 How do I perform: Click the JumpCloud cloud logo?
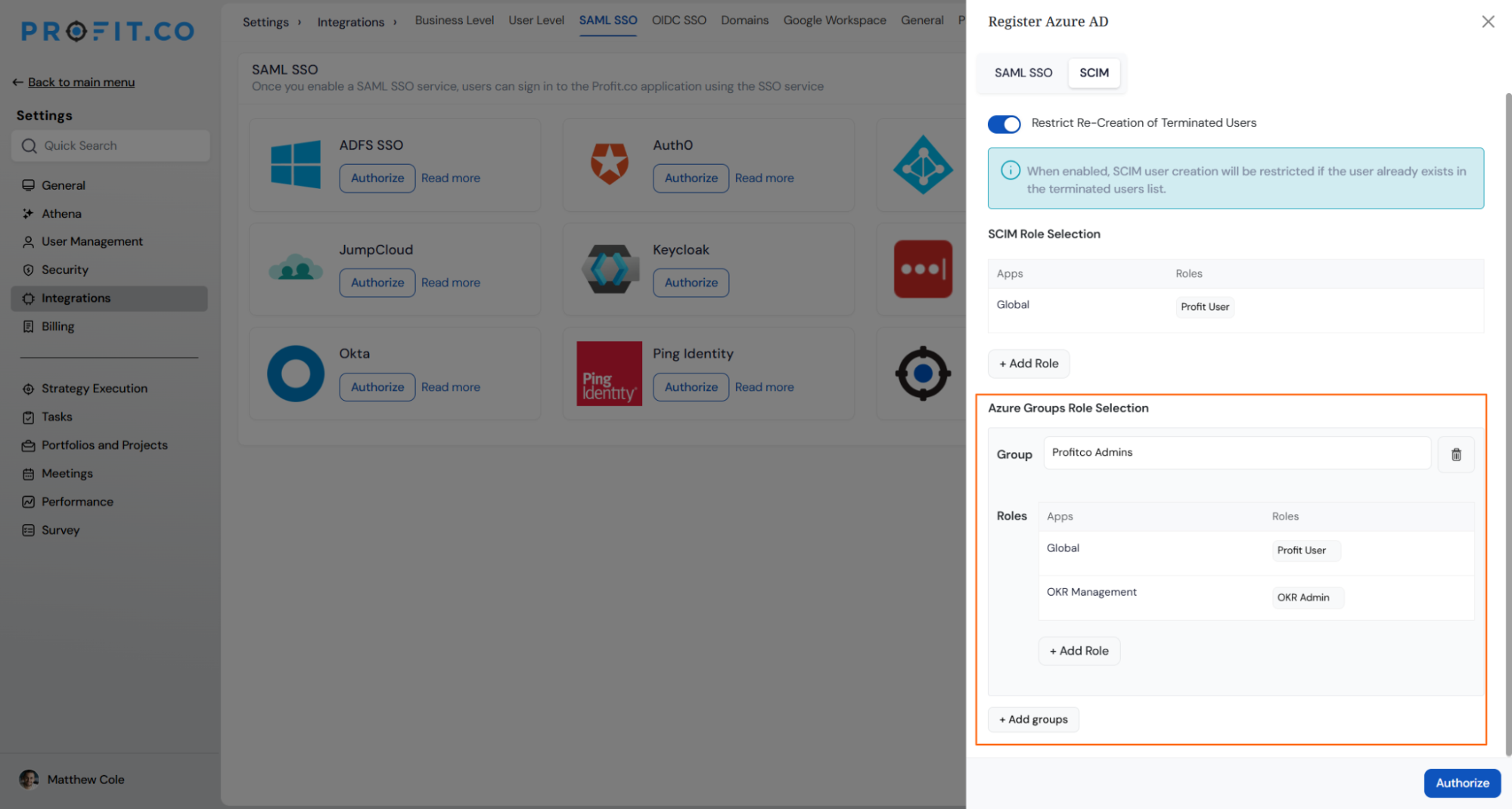(296, 268)
